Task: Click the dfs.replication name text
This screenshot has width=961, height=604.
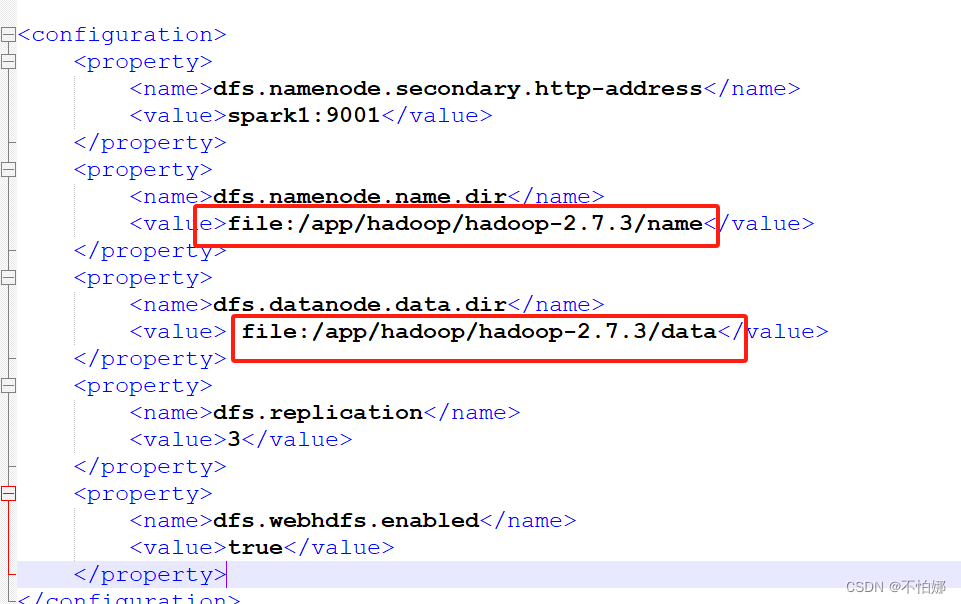Action: coord(317,413)
